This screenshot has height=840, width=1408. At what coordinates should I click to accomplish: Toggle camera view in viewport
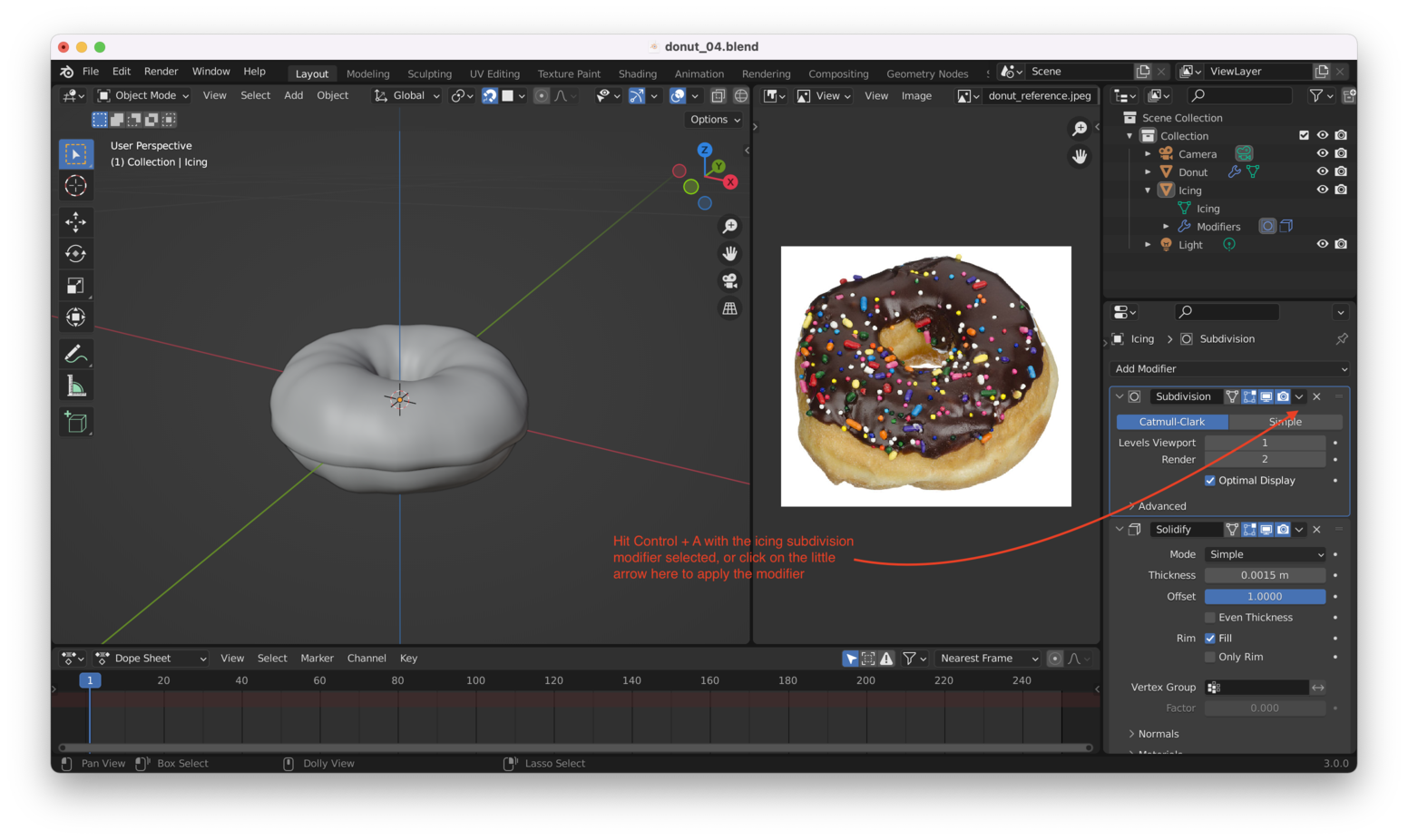coord(729,281)
